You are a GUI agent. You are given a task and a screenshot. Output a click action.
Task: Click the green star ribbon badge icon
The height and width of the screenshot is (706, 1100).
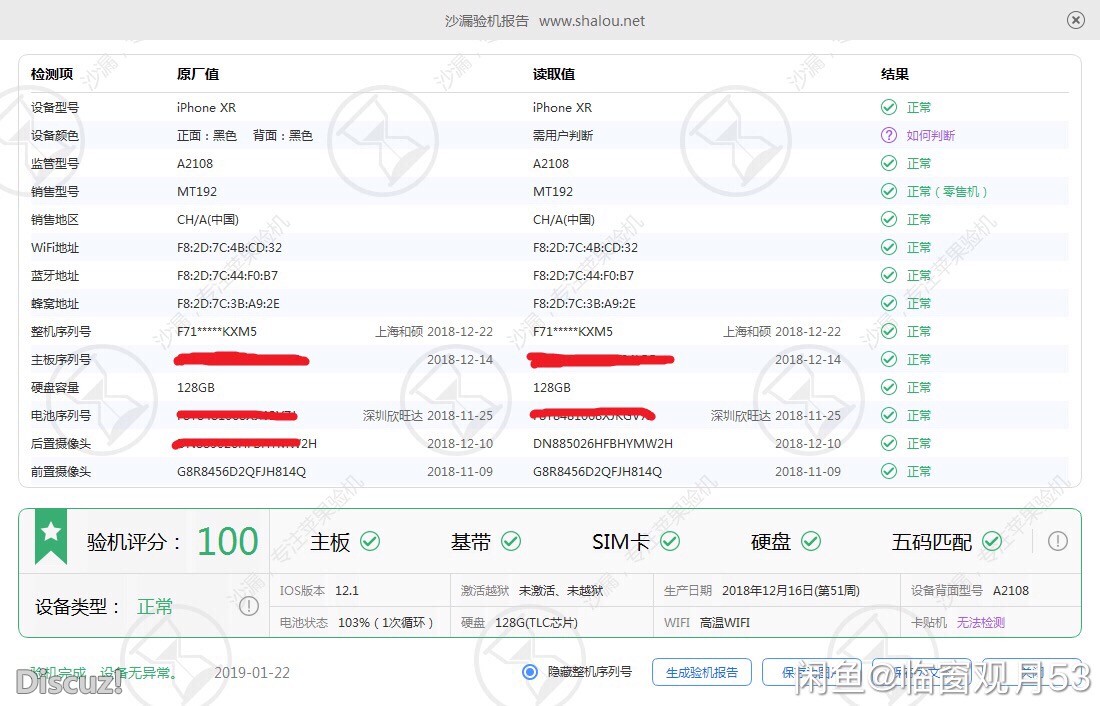pyautogui.click(x=51, y=534)
